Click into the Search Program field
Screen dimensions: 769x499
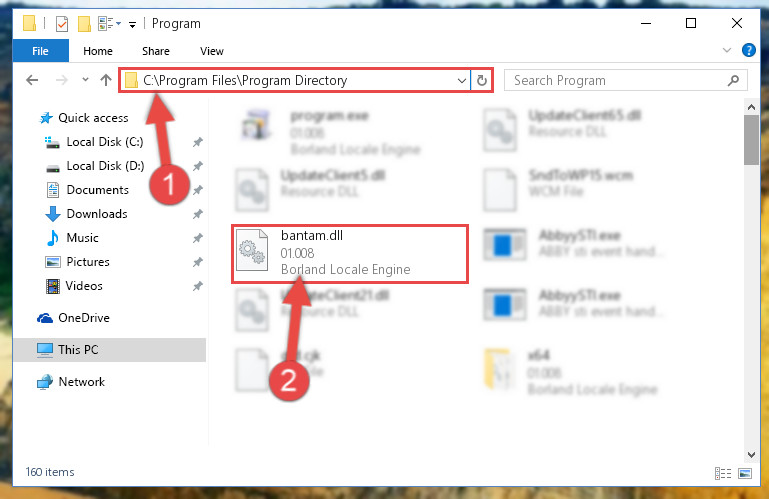[x=618, y=80]
